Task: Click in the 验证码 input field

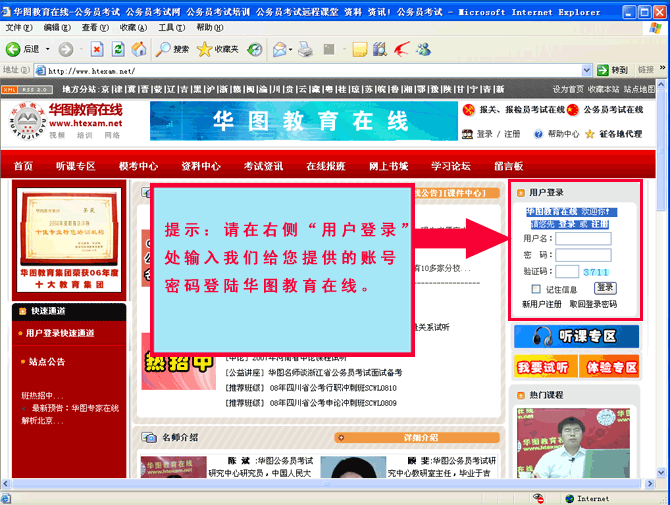Action: click(567, 272)
